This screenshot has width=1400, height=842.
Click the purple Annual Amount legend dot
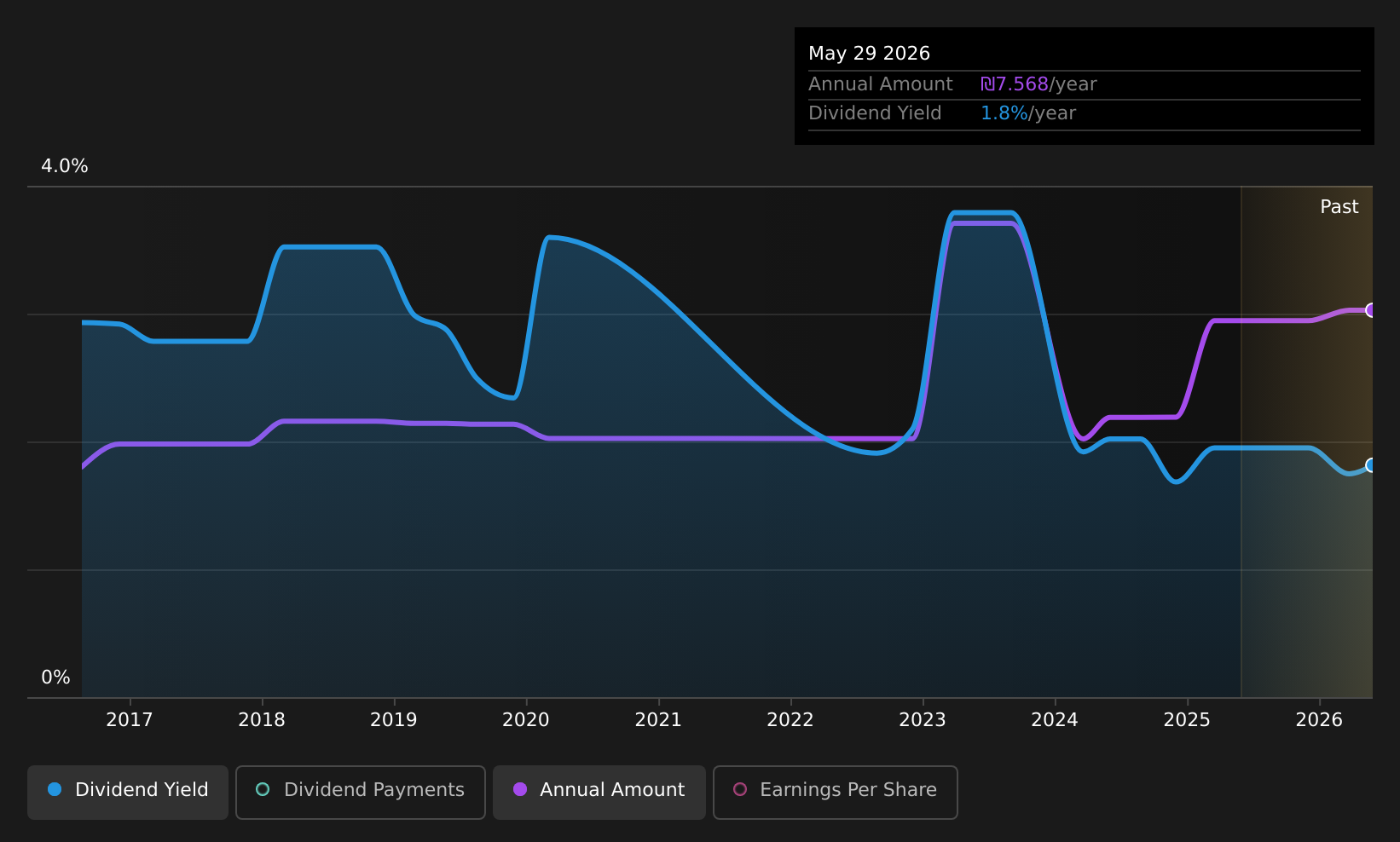520,790
